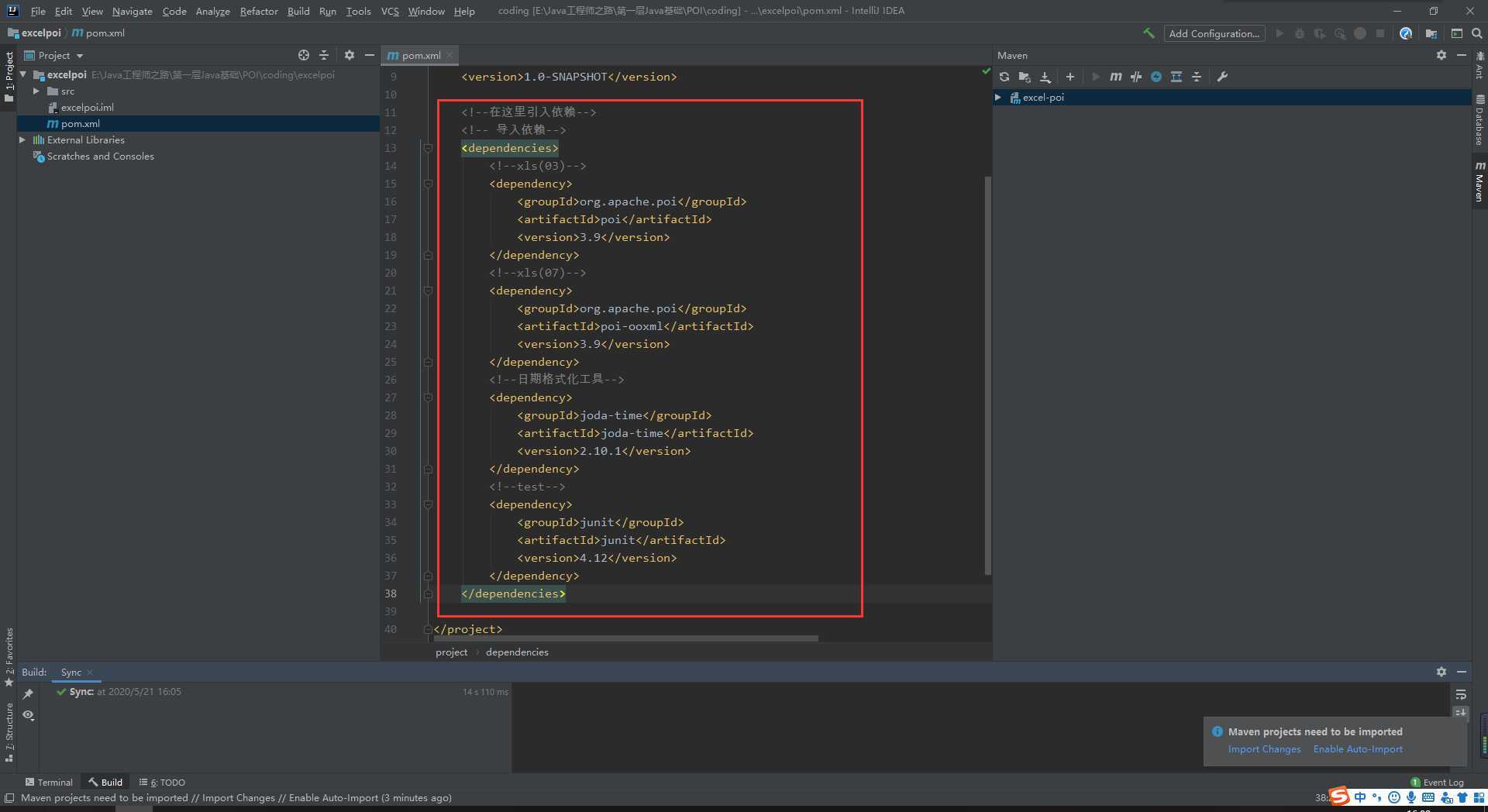This screenshot has width=1488, height=812.
Task: Open Maven Settings wrench icon
Action: click(1222, 77)
